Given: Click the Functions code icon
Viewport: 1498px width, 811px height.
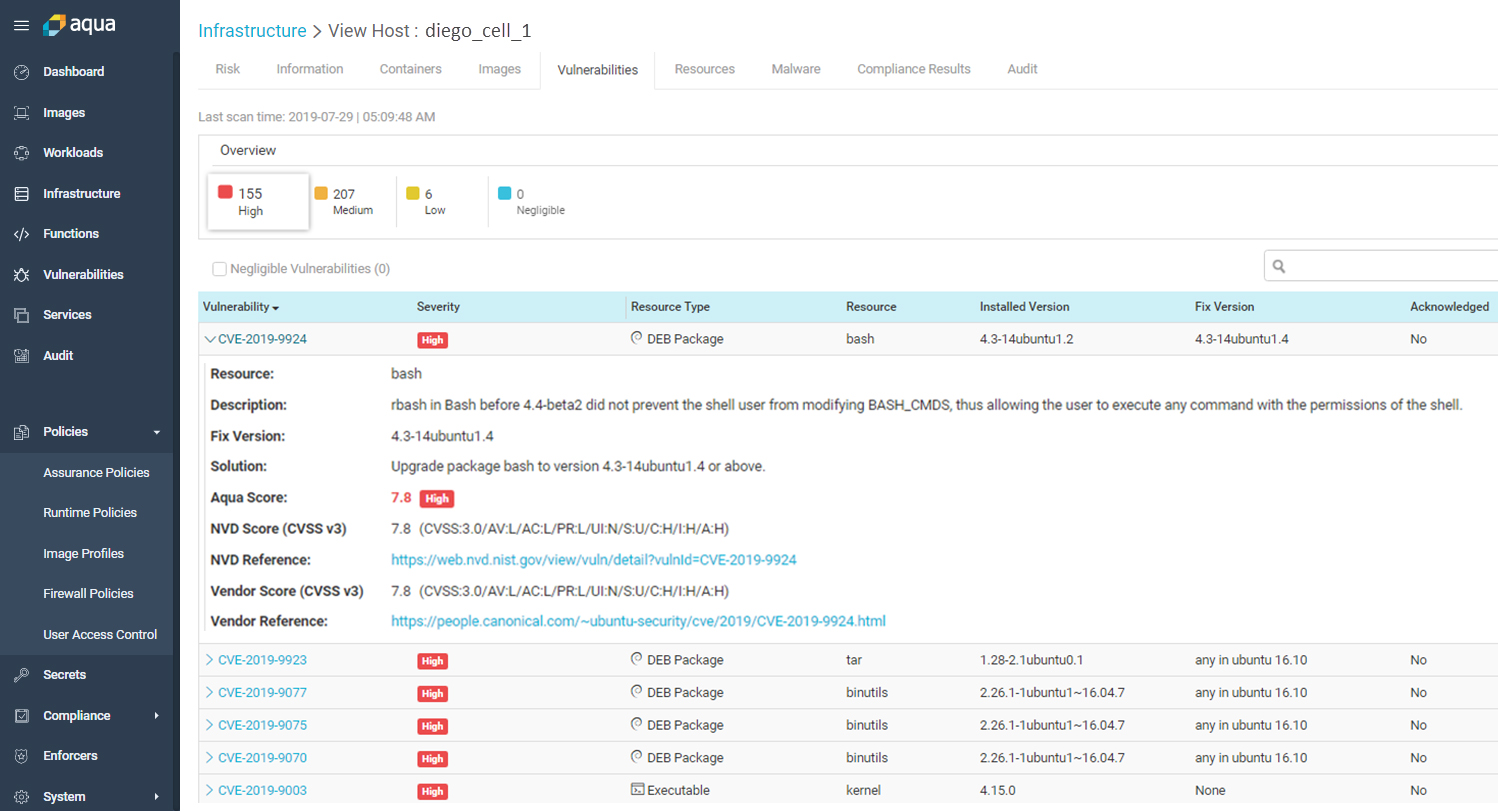Looking at the screenshot, I should [x=21, y=234].
